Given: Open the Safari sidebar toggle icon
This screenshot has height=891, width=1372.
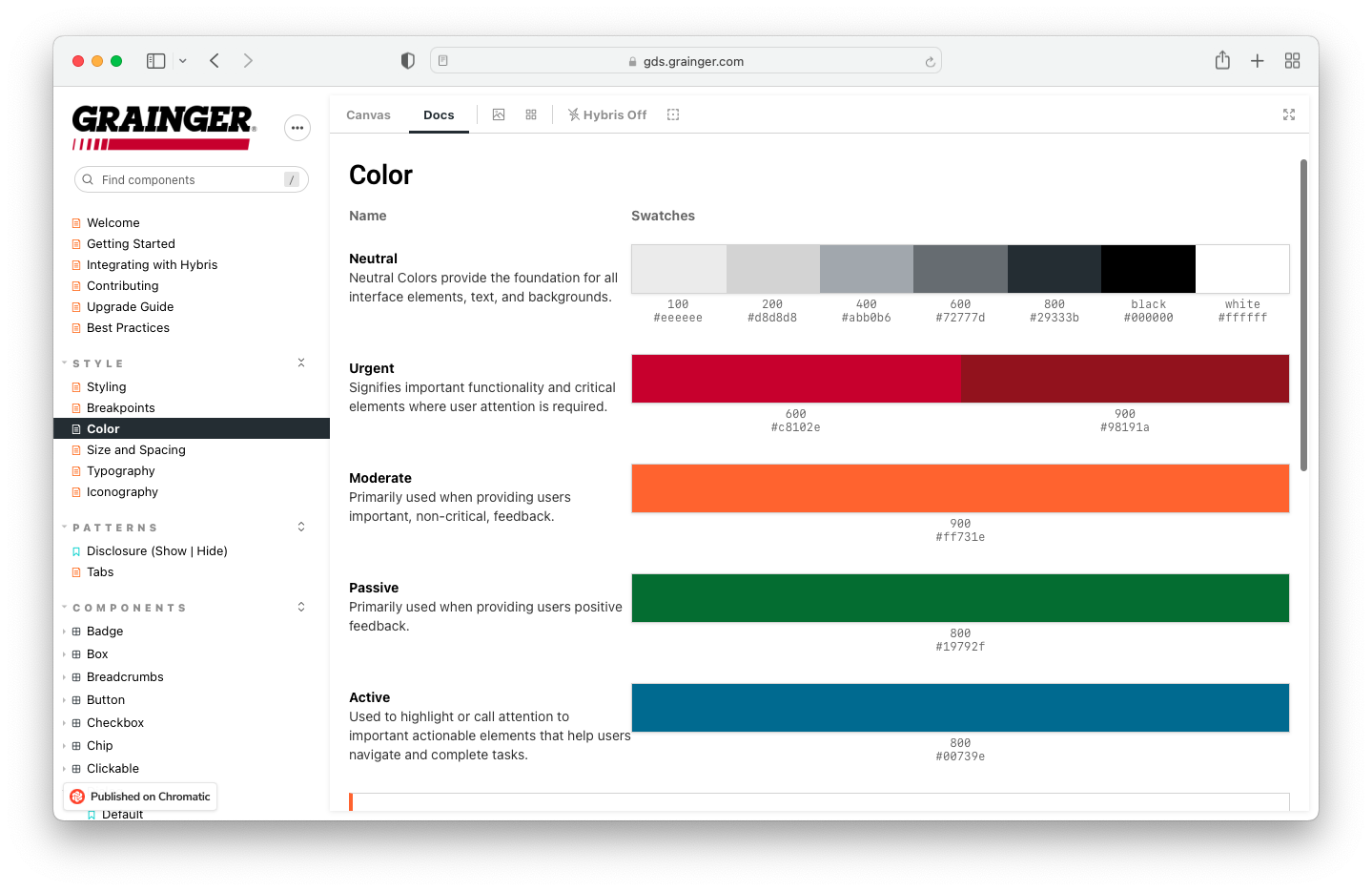Looking at the screenshot, I should coord(155,61).
